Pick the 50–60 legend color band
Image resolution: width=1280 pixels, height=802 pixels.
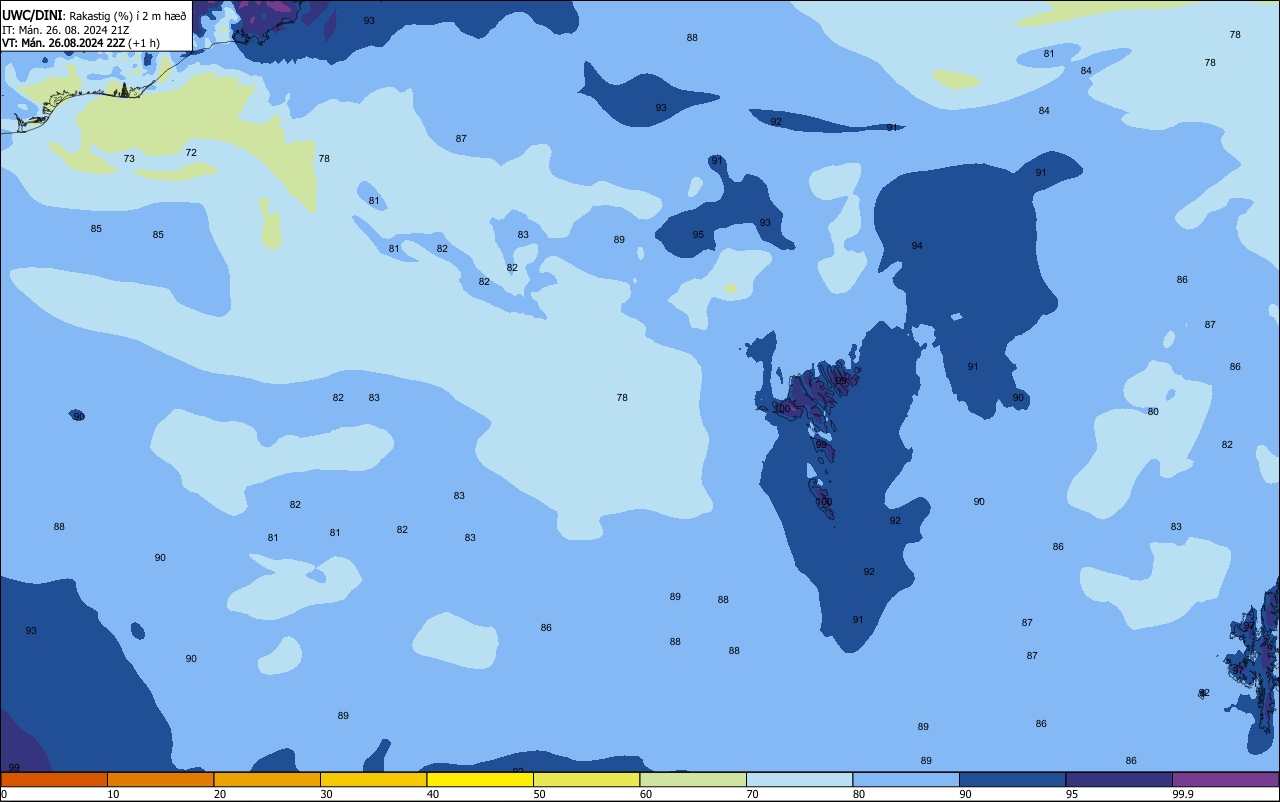586,779
